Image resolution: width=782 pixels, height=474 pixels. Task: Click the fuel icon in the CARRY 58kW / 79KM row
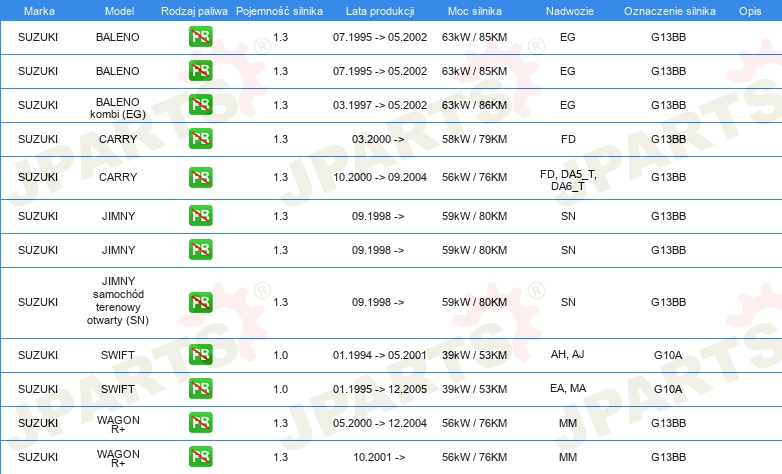pyautogui.click(x=200, y=139)
